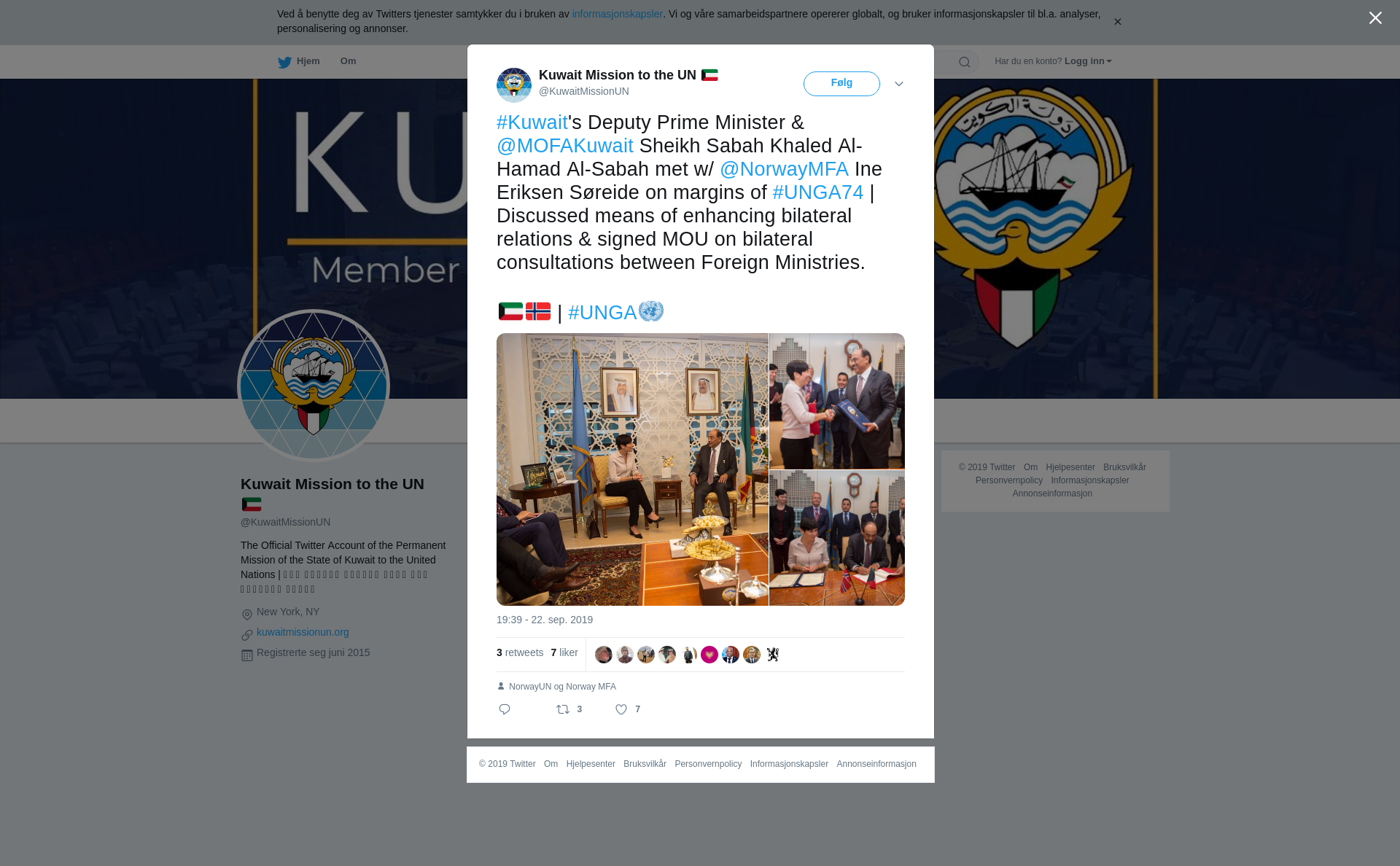
Task: Go to Twitter Hjem bird icon
Action: pos(284,62)
